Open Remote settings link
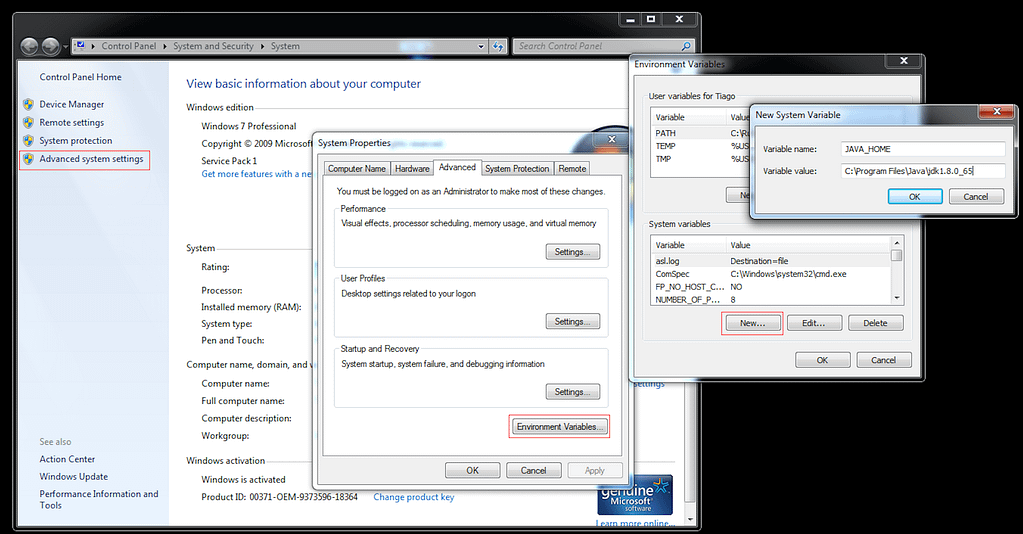This screenshot has width=1023, height=534. pos(72,123)
